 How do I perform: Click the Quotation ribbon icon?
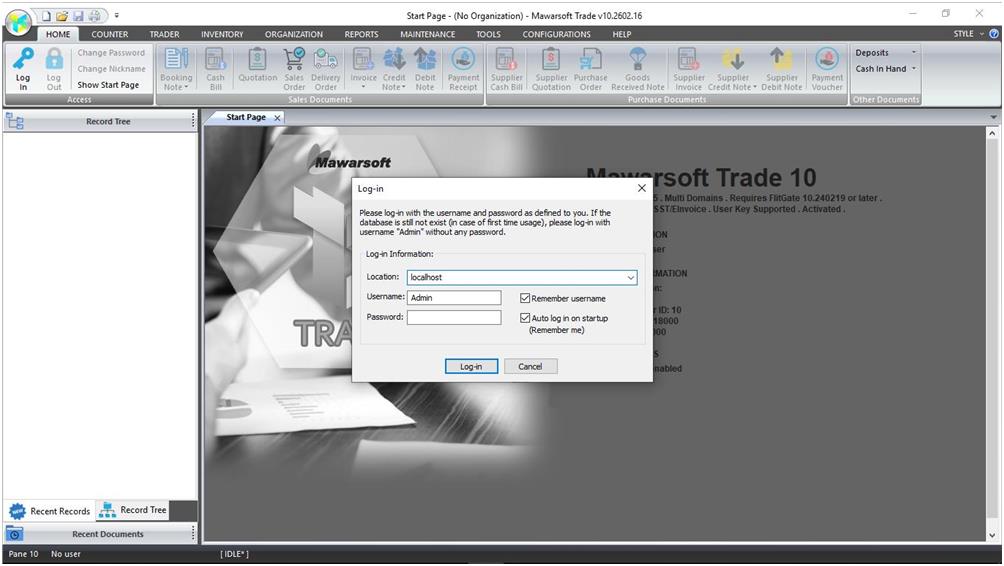point(257,60)
